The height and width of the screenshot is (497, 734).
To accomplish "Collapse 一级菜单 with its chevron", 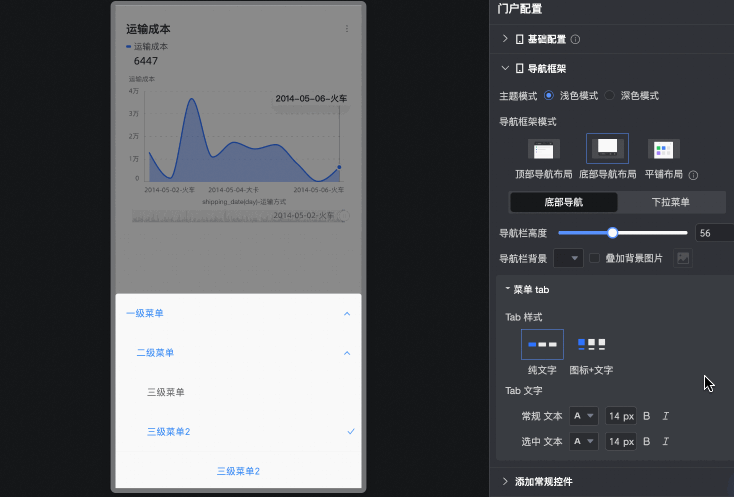I will pos(347,314).
